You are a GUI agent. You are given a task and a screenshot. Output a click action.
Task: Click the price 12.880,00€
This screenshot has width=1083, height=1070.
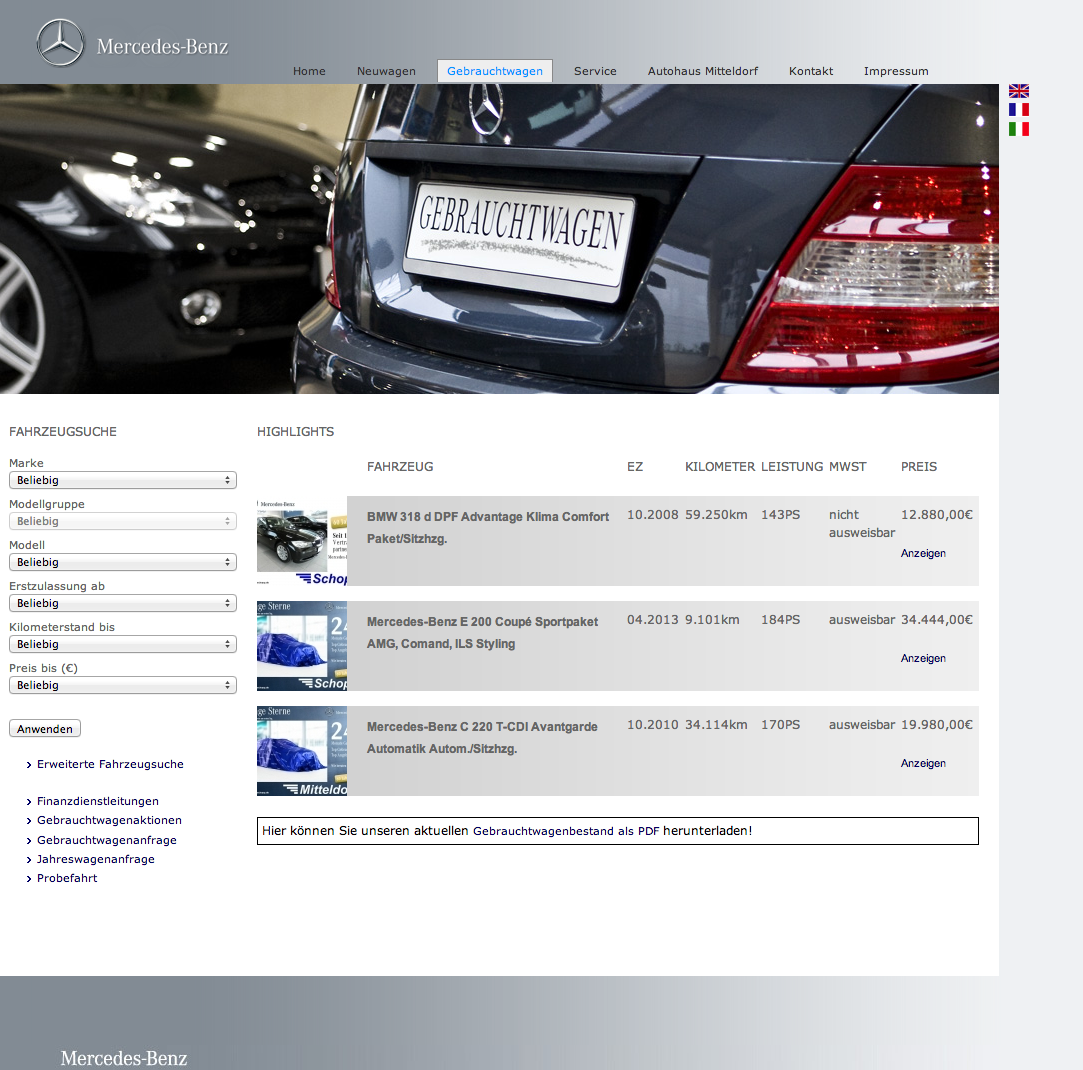pyautogui.click(x=937, y=515)
